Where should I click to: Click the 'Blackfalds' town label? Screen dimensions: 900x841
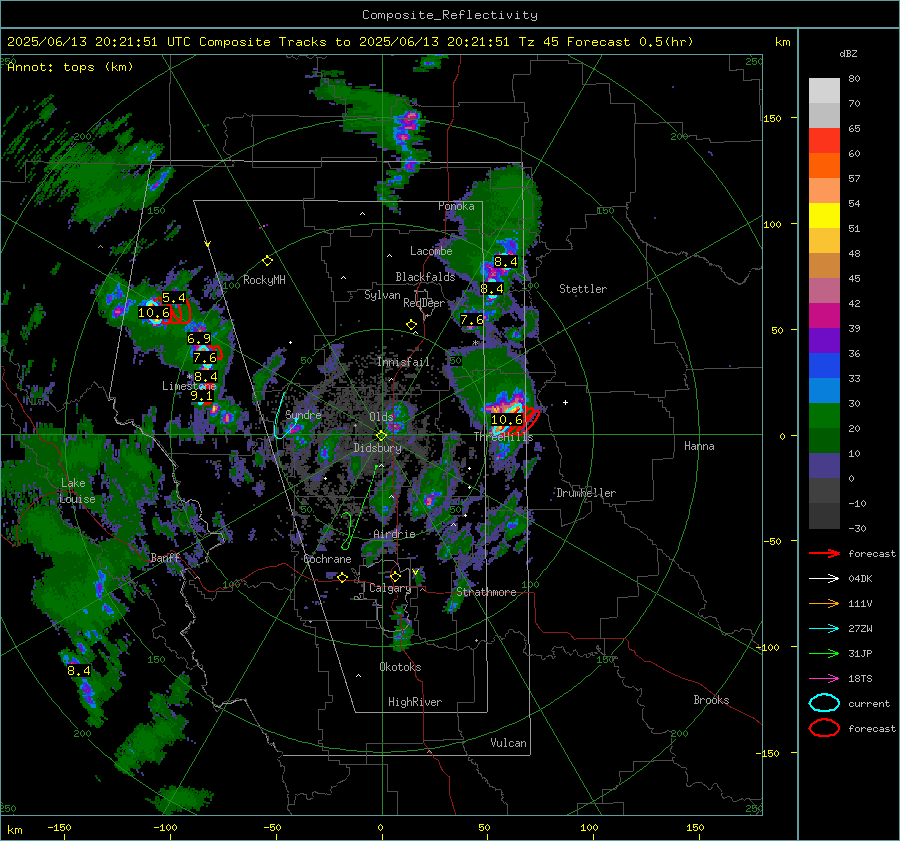point(425,277)
